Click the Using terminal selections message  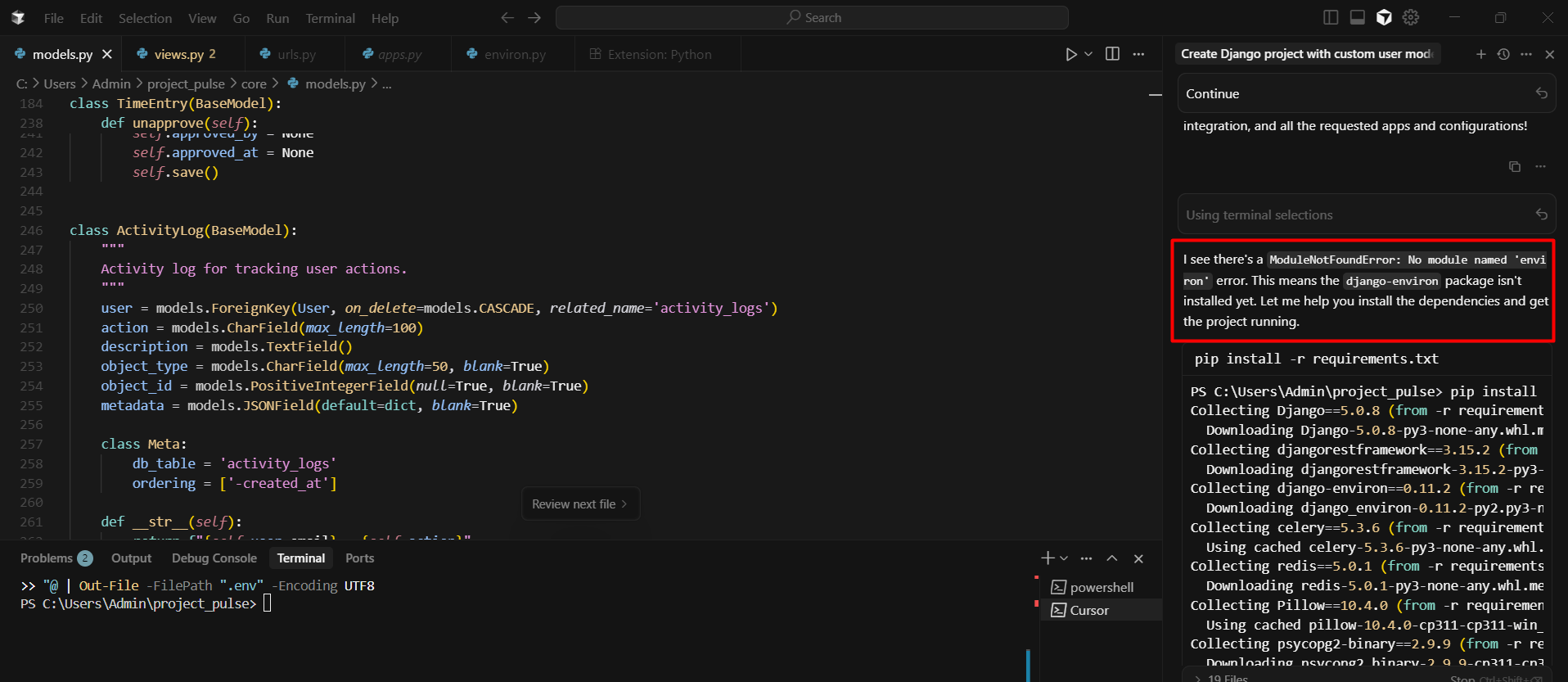pos(1366,215)
